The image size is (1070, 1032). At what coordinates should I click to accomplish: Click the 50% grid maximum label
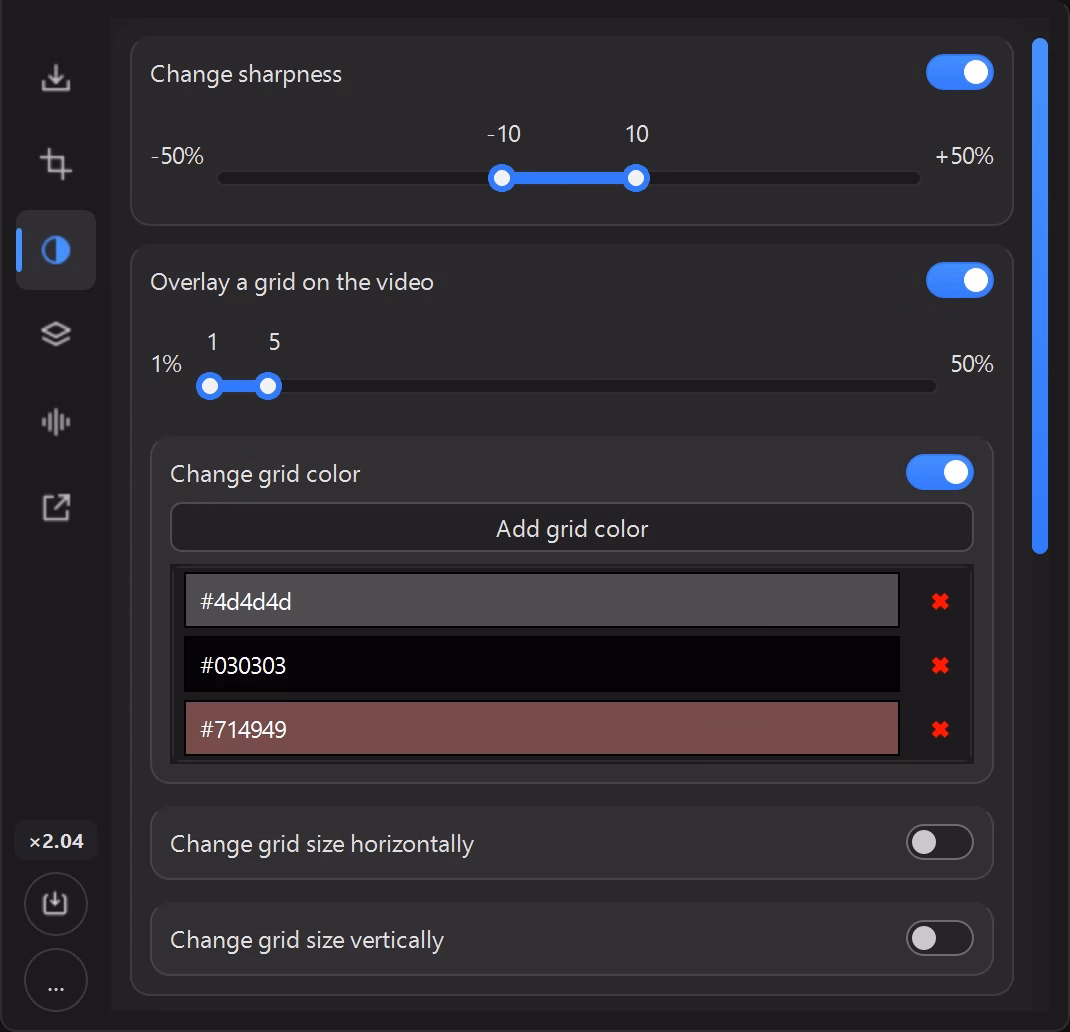click(972, 364)
